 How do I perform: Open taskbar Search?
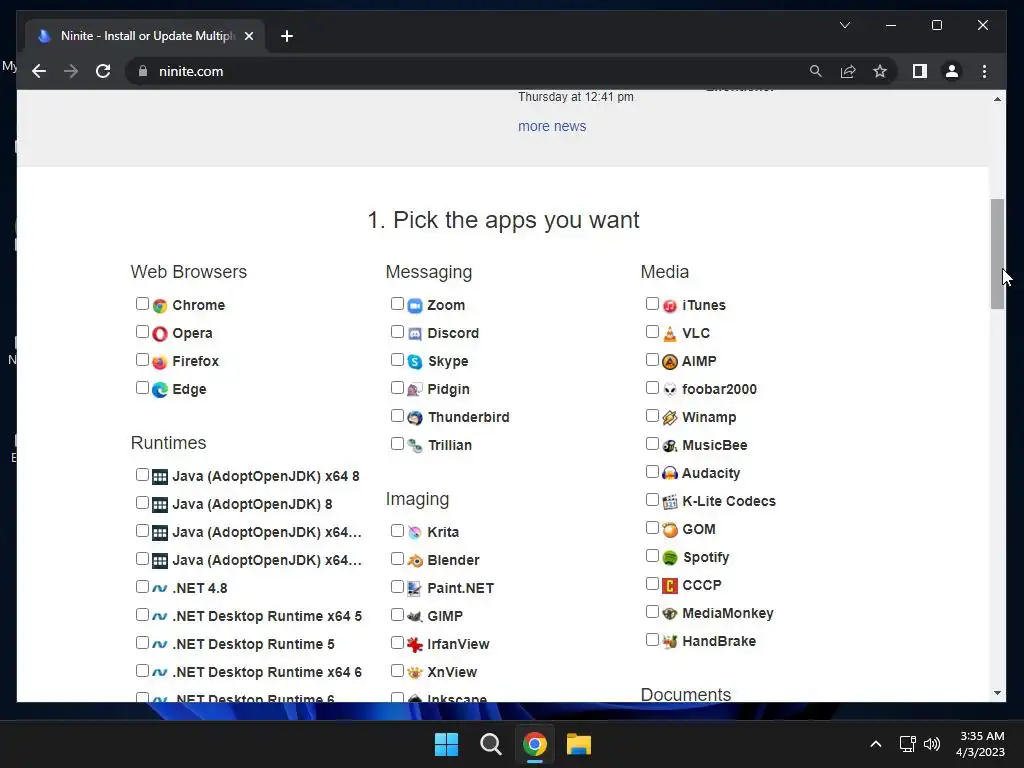[x=490, y=744]
